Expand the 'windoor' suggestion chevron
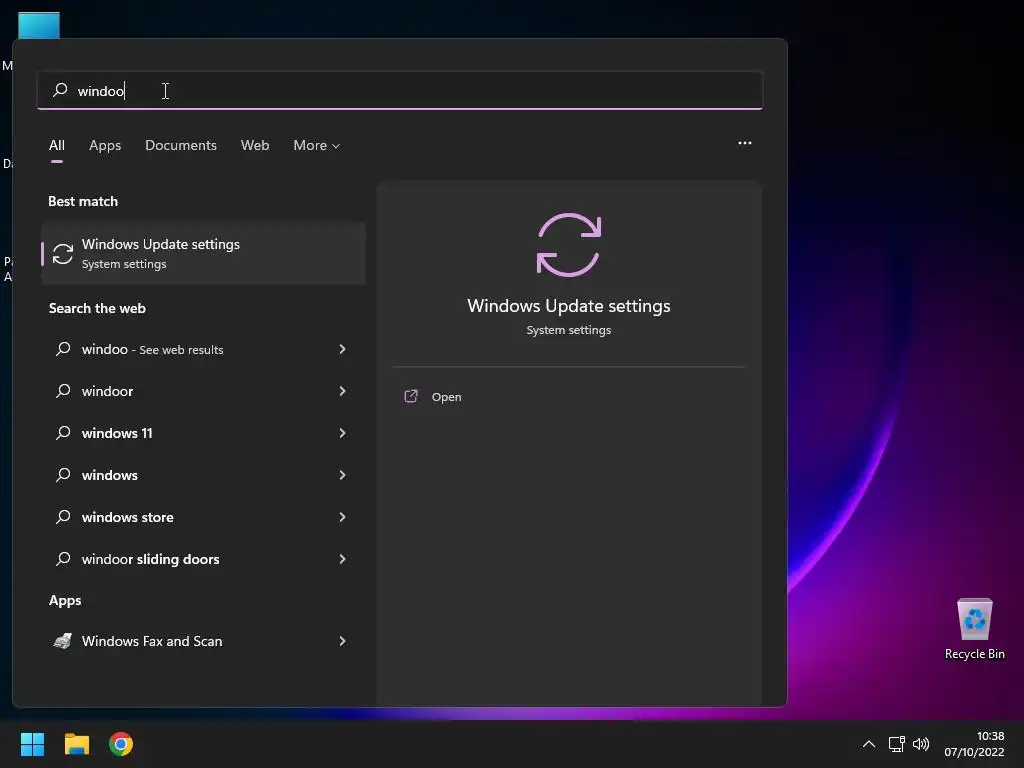This screenshot has width=1024, height=768. coord(342,391)
